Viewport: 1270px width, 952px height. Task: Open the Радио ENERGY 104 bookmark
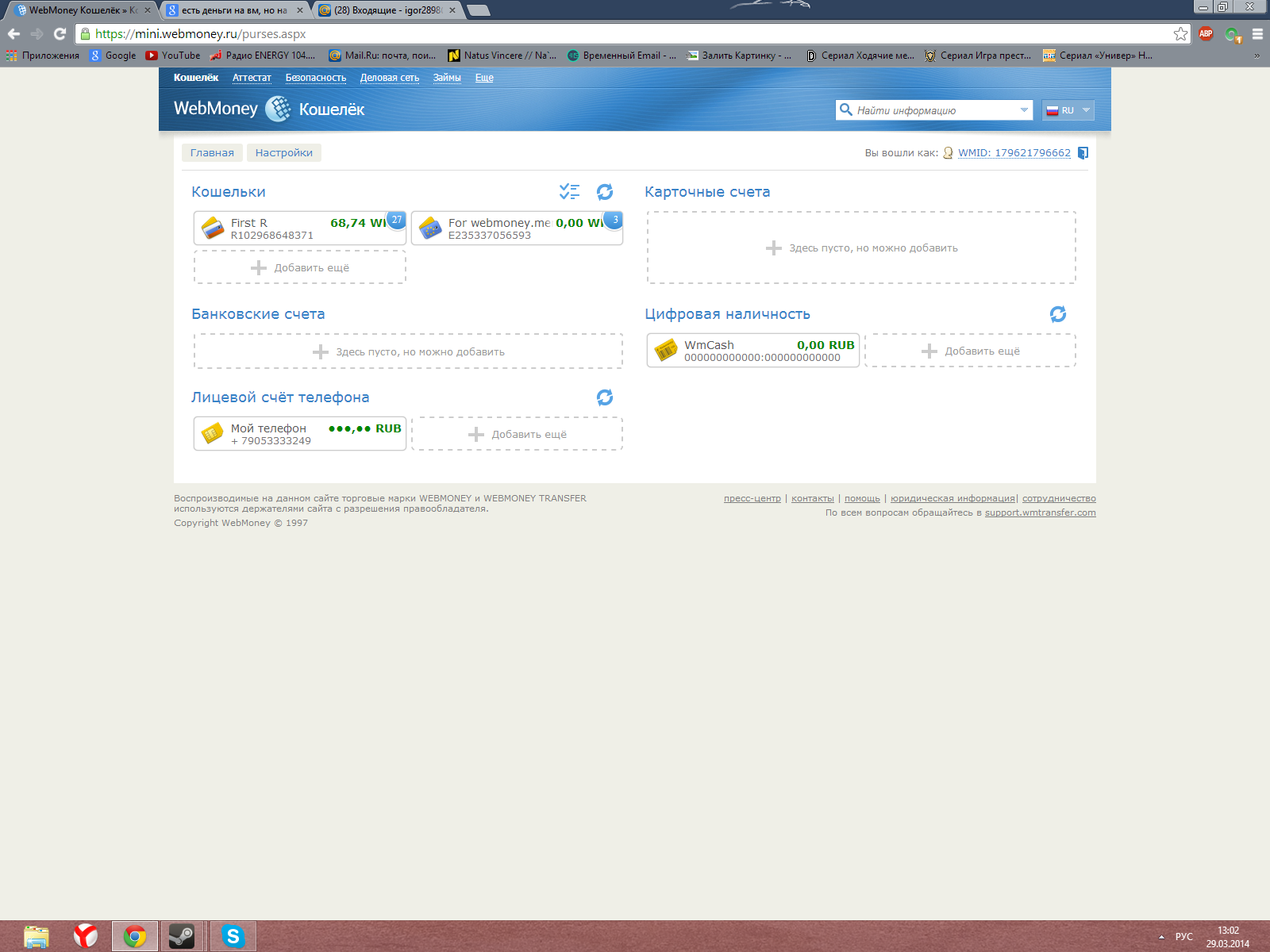tap(263, 56)
